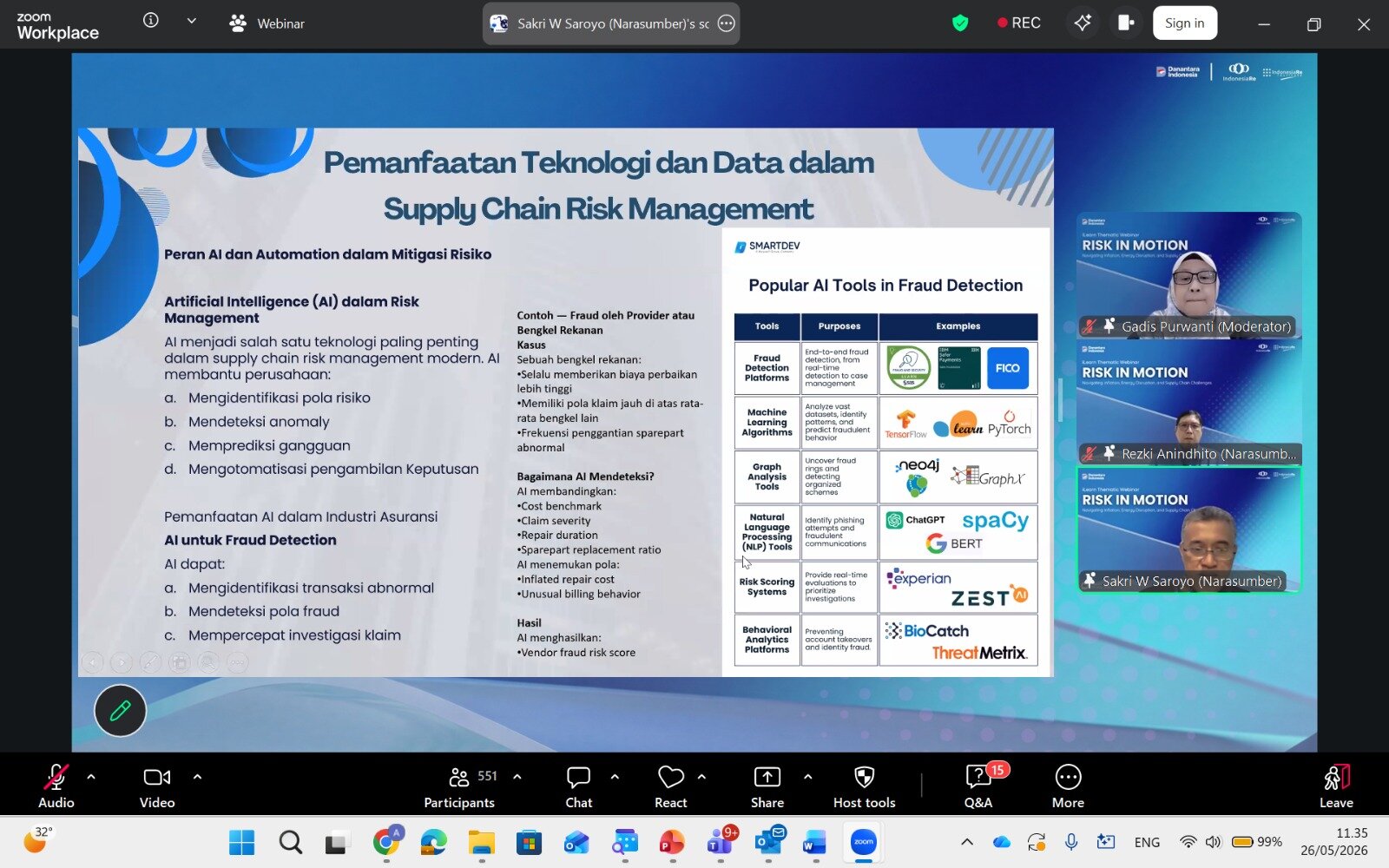Viewport: 1389px width, 868px height.
Task: Open the More options menu
Action: tap(1068, 786)
